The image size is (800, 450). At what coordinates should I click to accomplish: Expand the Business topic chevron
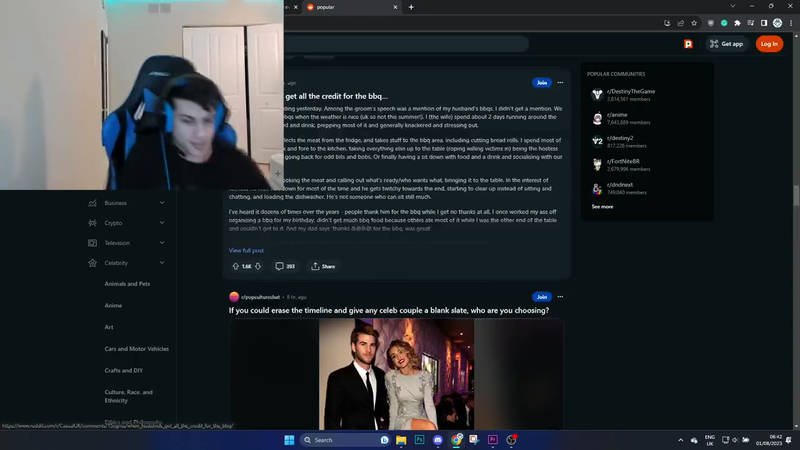click(x=162, y=203)
